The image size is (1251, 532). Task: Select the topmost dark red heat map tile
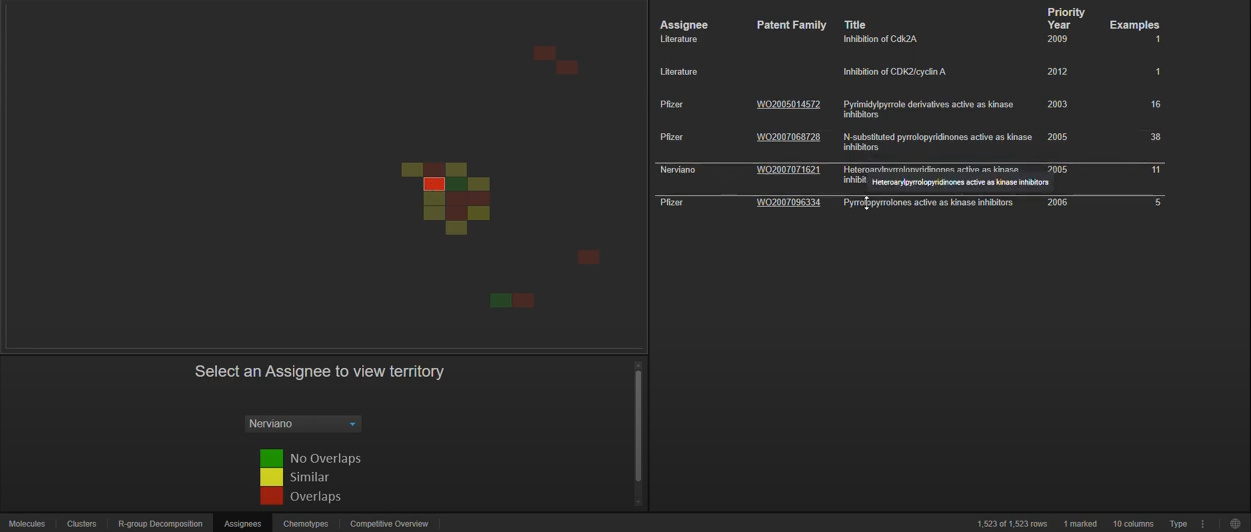click(x=545, y=53)
